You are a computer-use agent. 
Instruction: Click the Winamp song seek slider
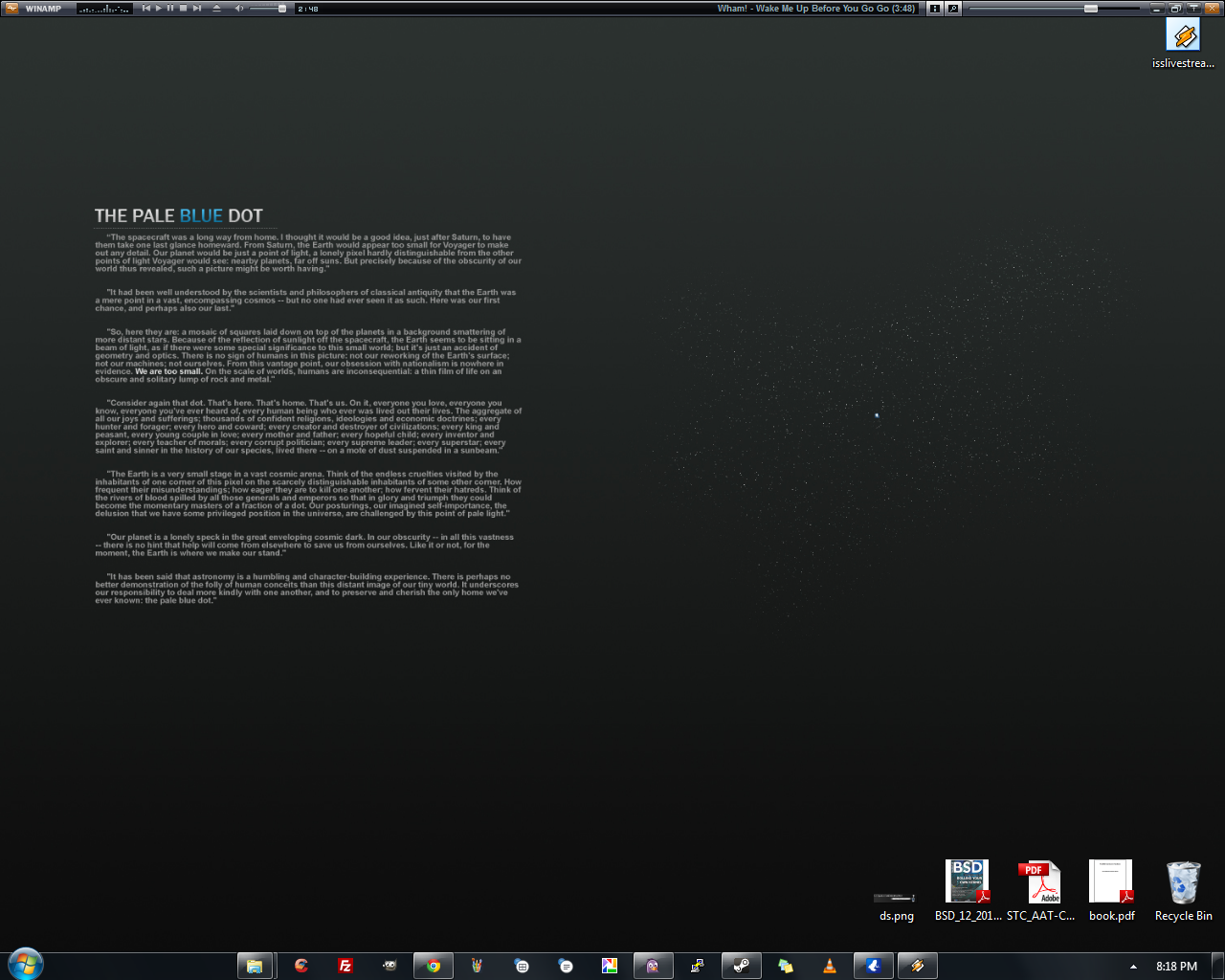[1055, 9]
